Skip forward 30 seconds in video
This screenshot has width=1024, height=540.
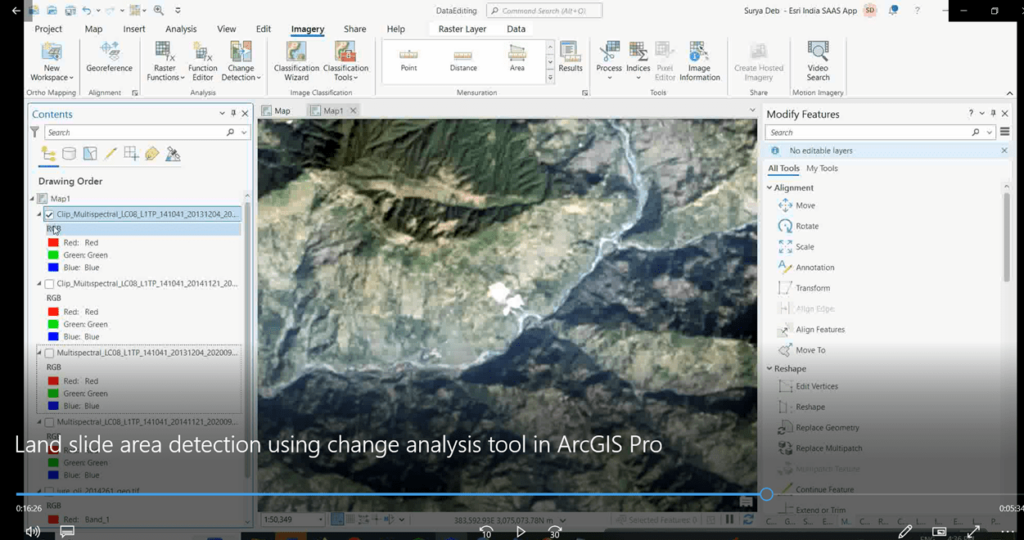point(554,532)
